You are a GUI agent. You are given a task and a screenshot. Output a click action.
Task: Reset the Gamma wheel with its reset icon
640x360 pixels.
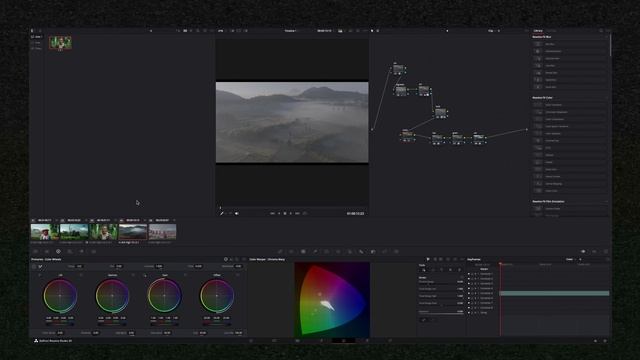pos(133,276)
